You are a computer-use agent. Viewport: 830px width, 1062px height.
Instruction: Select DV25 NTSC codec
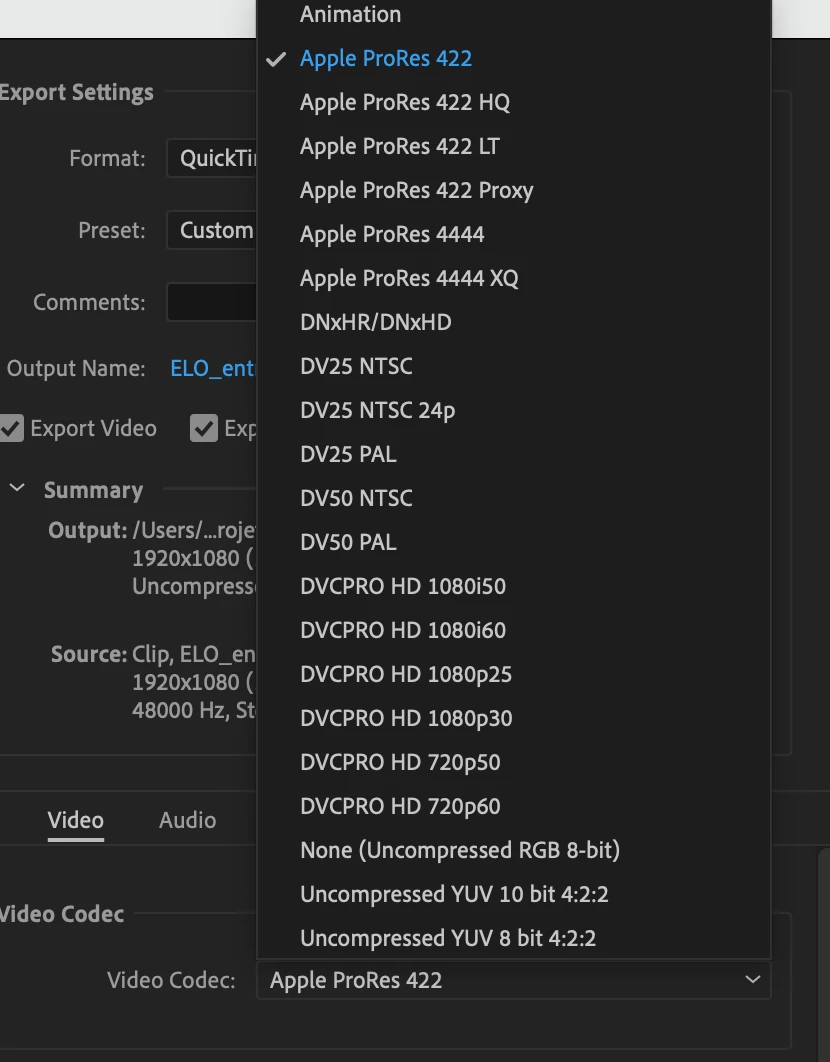pyautogui.click(x=514, y=366)
